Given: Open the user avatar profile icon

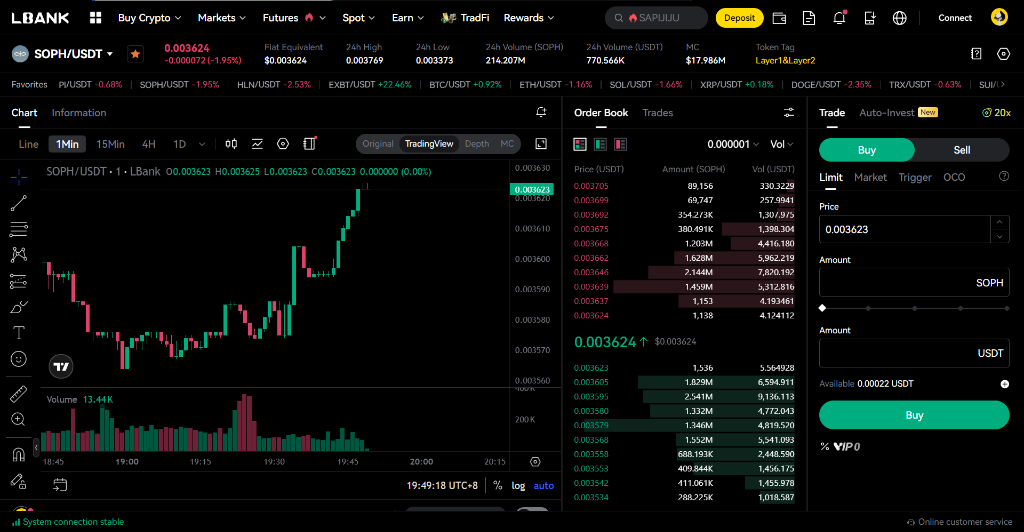Looking at the screenshot, I should [x=999, y=18].
